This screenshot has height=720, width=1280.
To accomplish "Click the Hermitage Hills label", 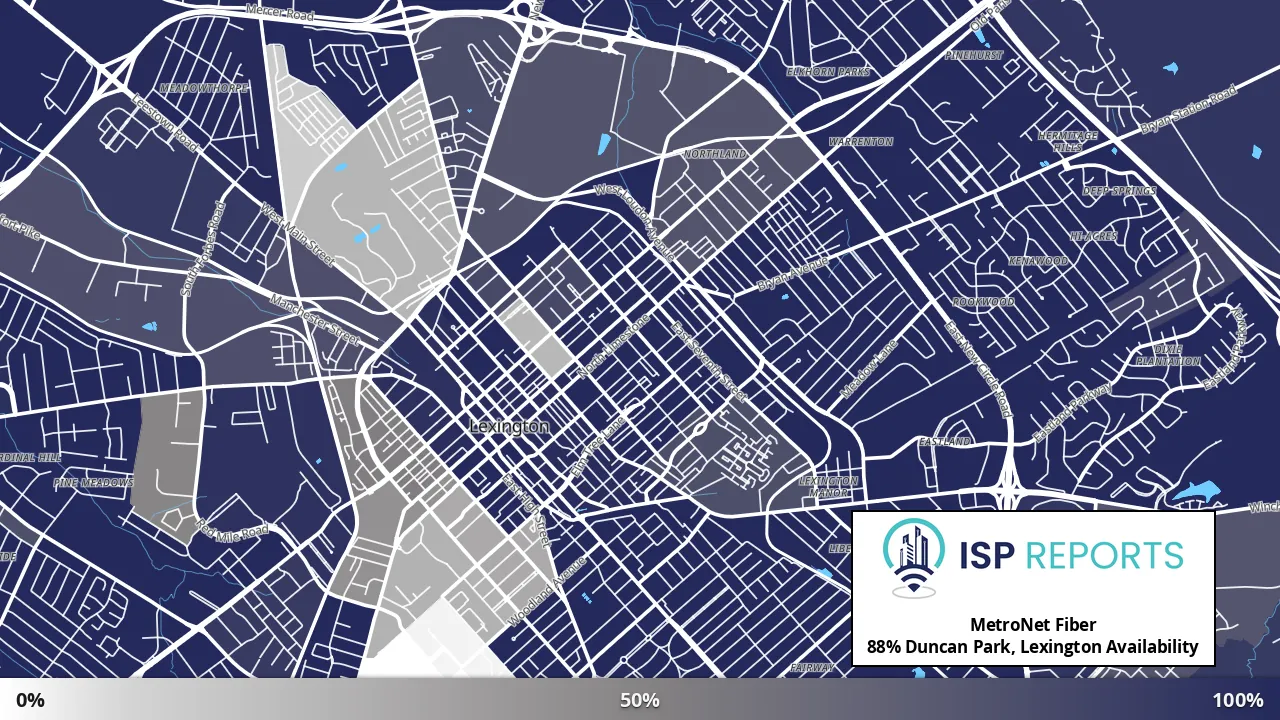I will [1067, 141].
